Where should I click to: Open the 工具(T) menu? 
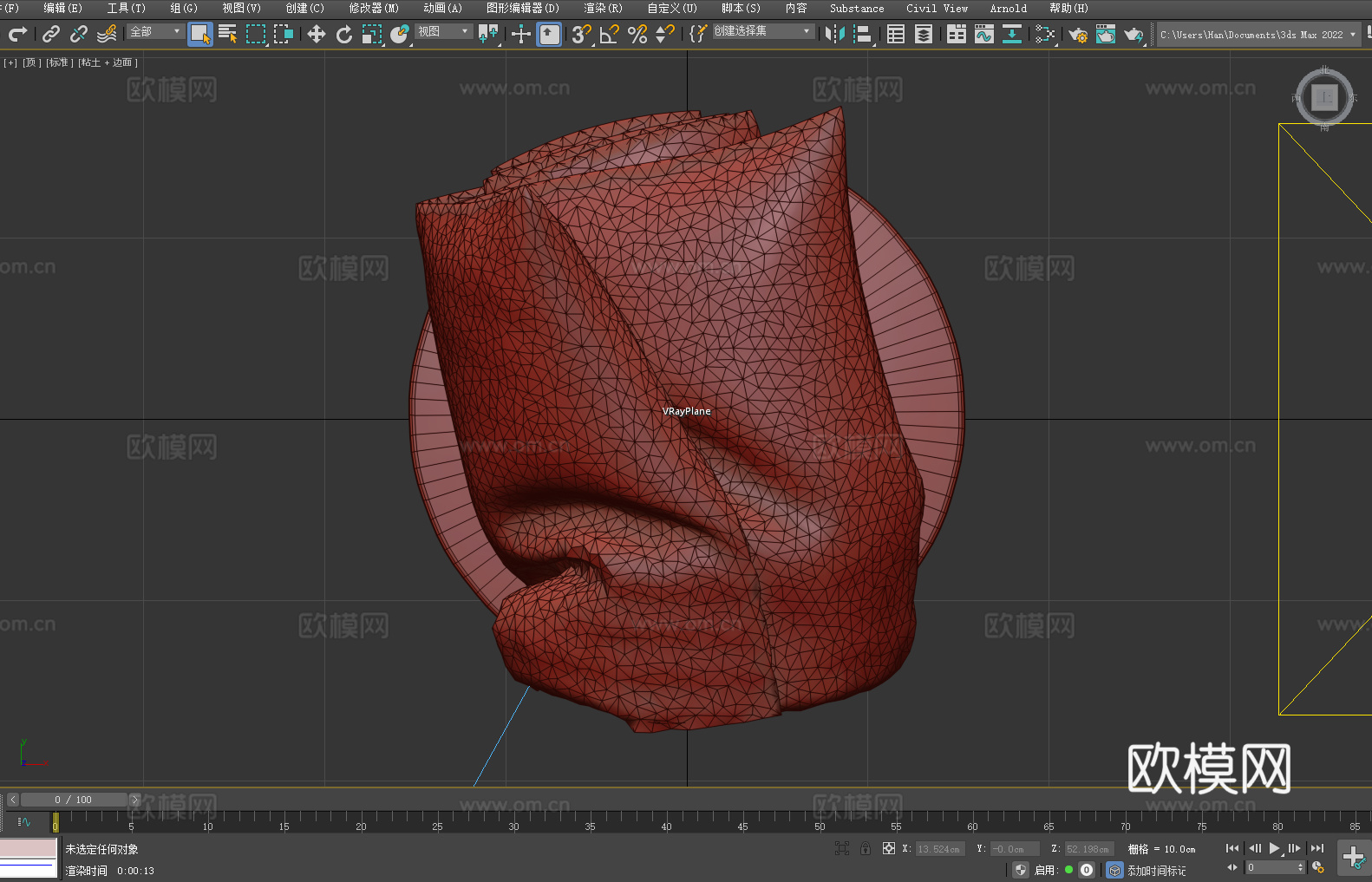126,8
